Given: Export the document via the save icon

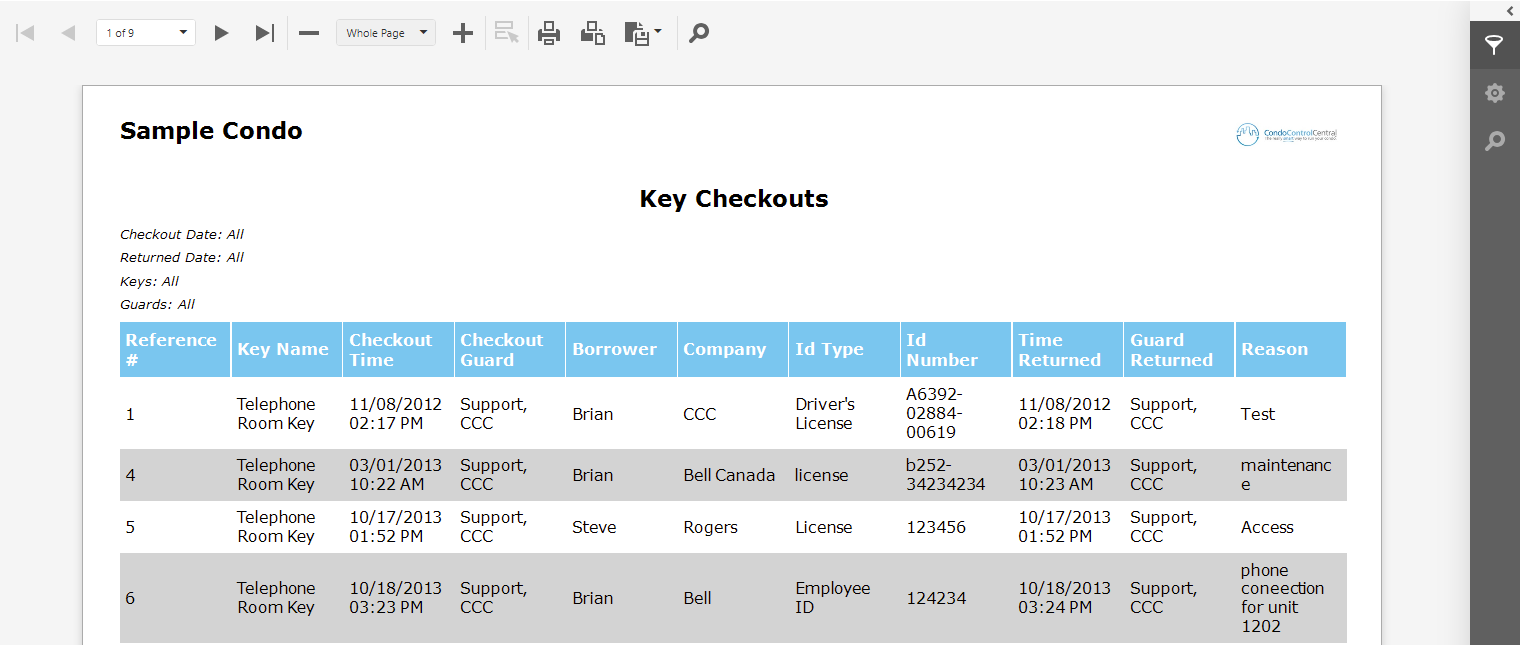Looking at the screenshot, I should tap(638, 32).
